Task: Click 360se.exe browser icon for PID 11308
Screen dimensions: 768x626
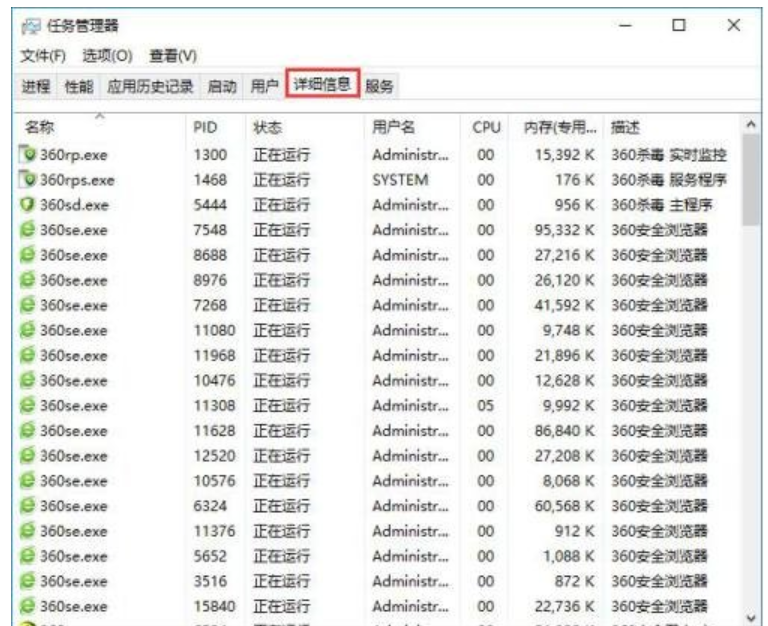Action: [28, 407]
